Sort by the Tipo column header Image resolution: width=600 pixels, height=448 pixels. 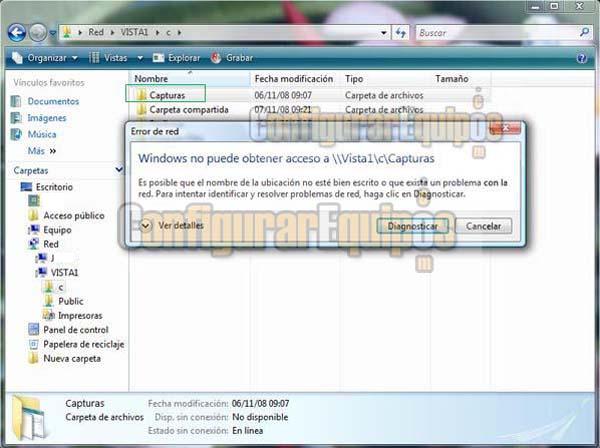(x=386, y=79)
